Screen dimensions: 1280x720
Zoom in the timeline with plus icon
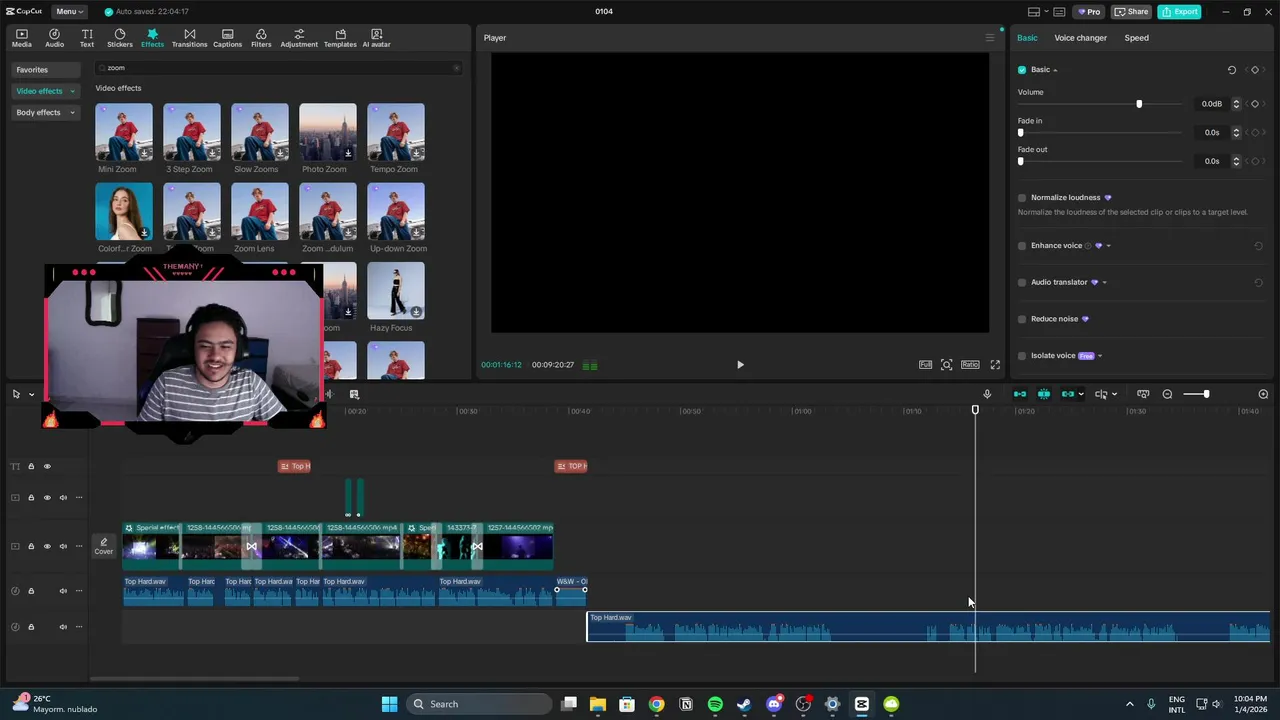1263,394
